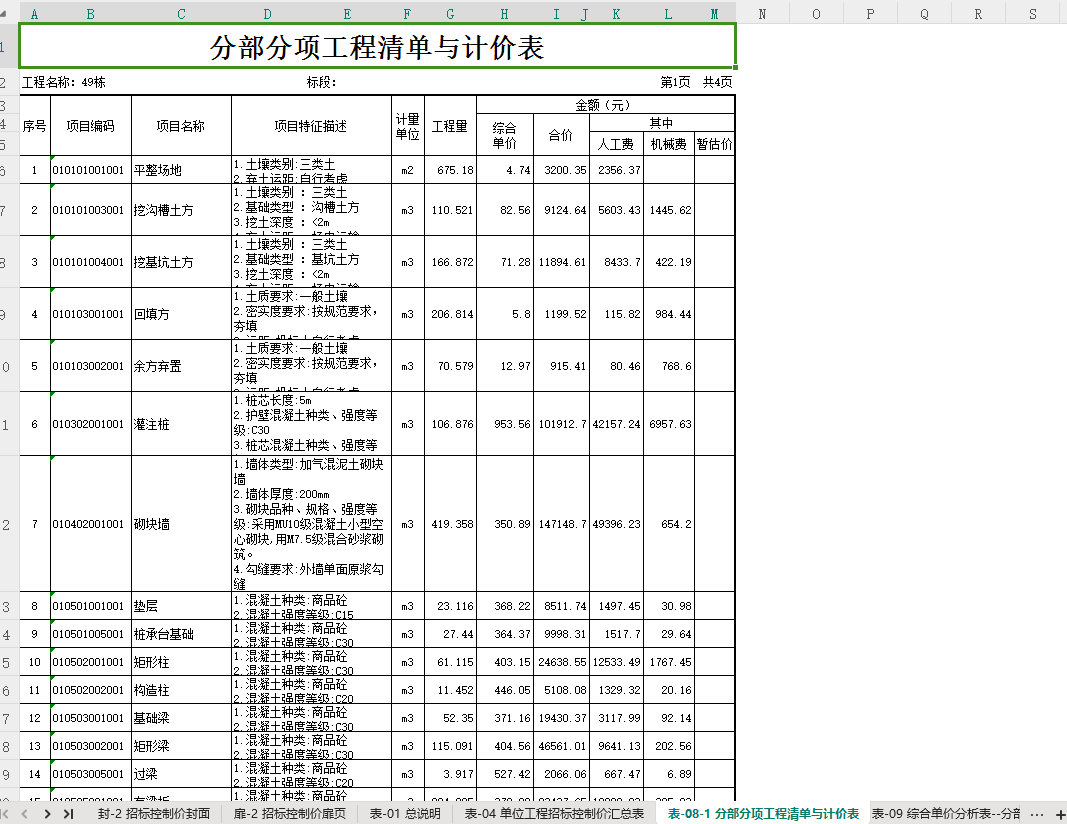This screenshot has height=824, width=1067.
Task: Click the 项目特征描述 header cell
Action: pyautogui.click(x=311, y=126)
